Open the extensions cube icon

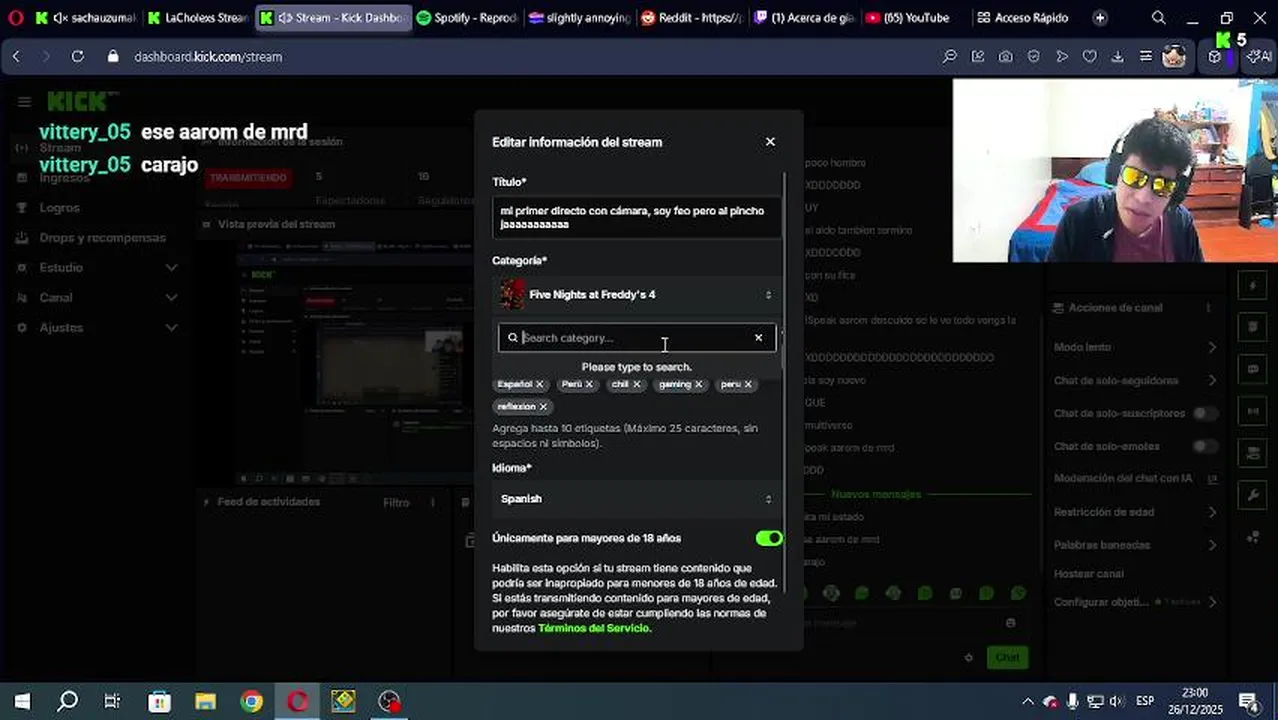coord(1214,57)
